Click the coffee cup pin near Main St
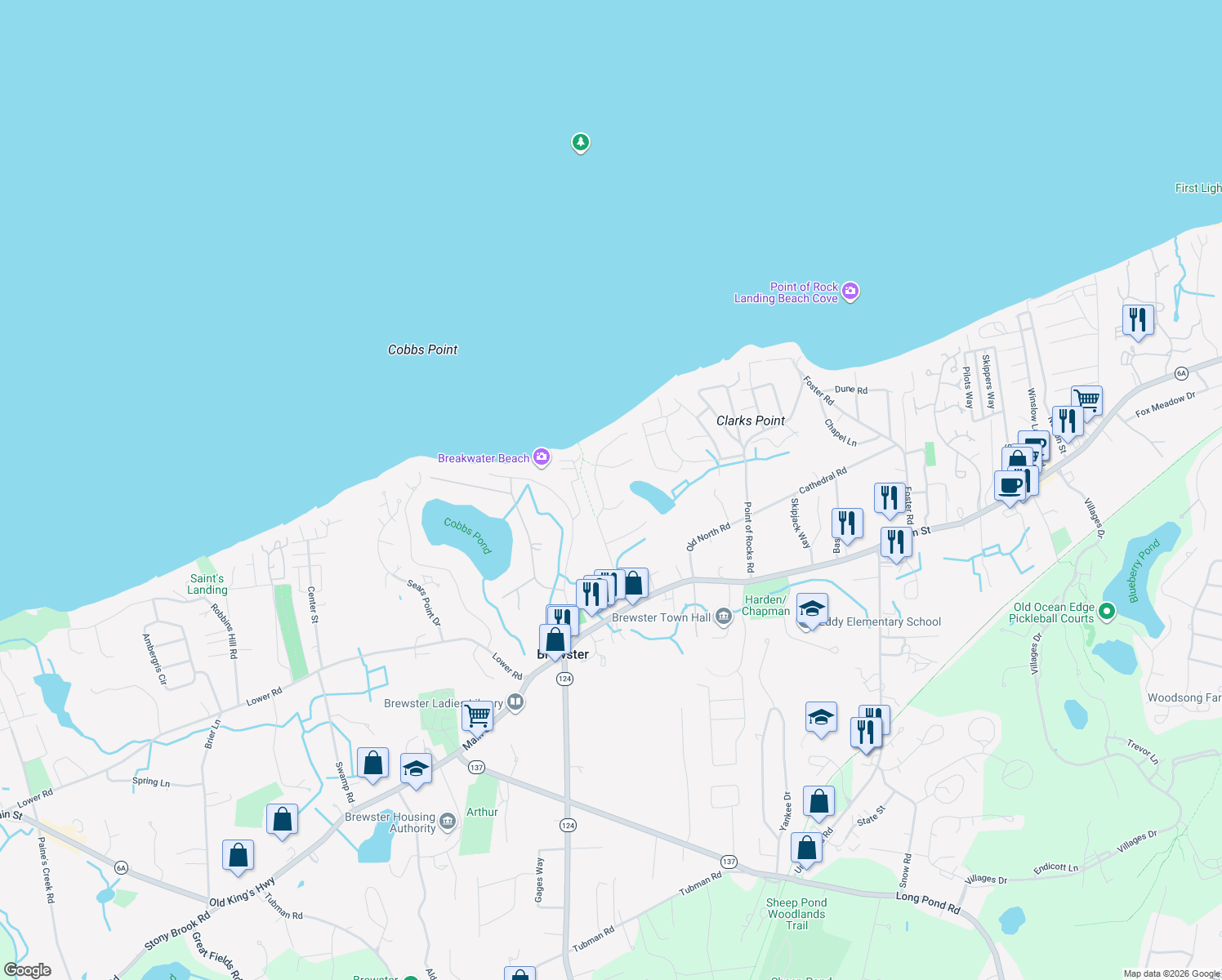The height and width of the screenshot is (980, 1222). pos(1010,486)
